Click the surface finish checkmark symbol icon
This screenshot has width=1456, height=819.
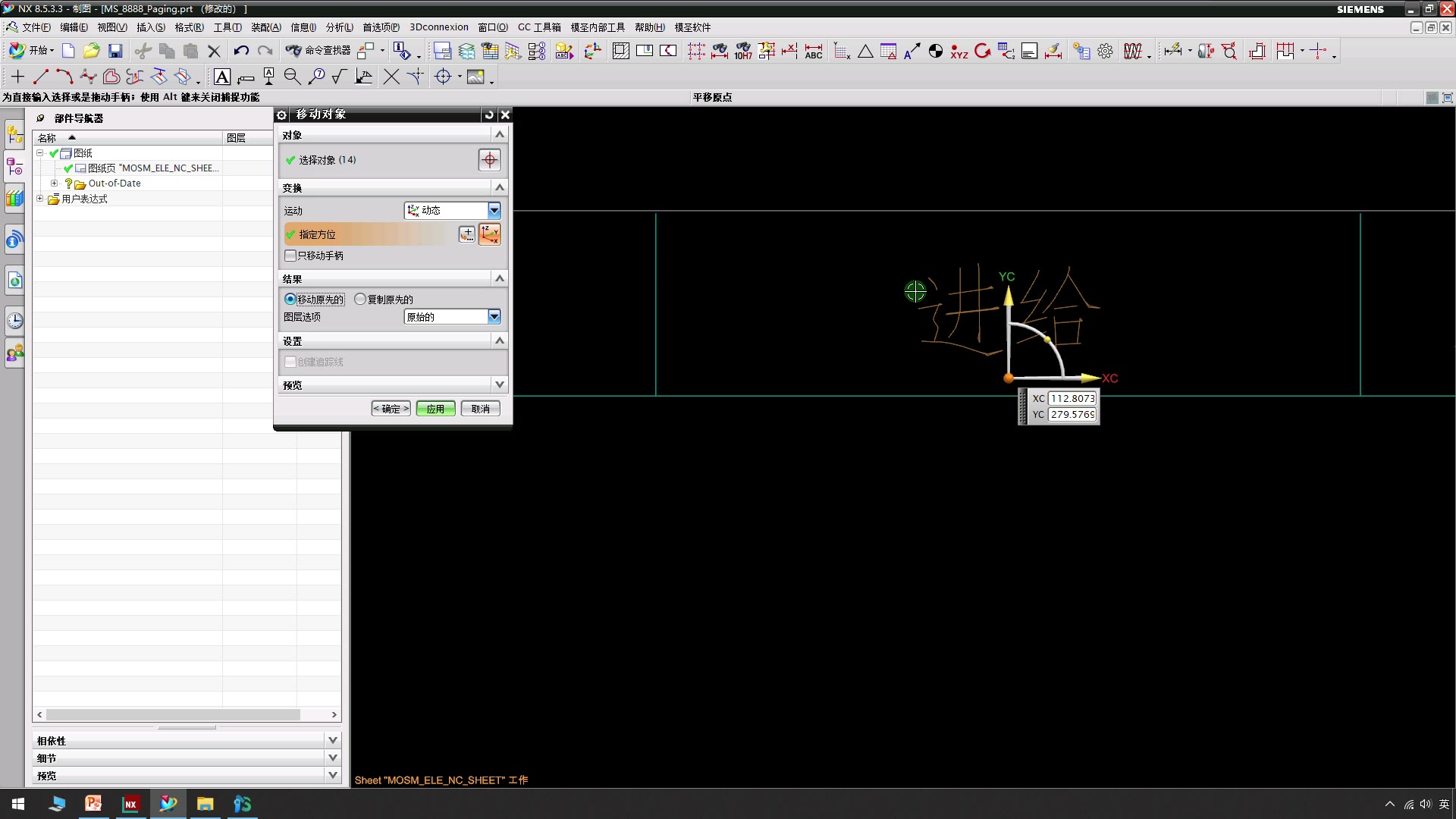(x=339, y=77)
